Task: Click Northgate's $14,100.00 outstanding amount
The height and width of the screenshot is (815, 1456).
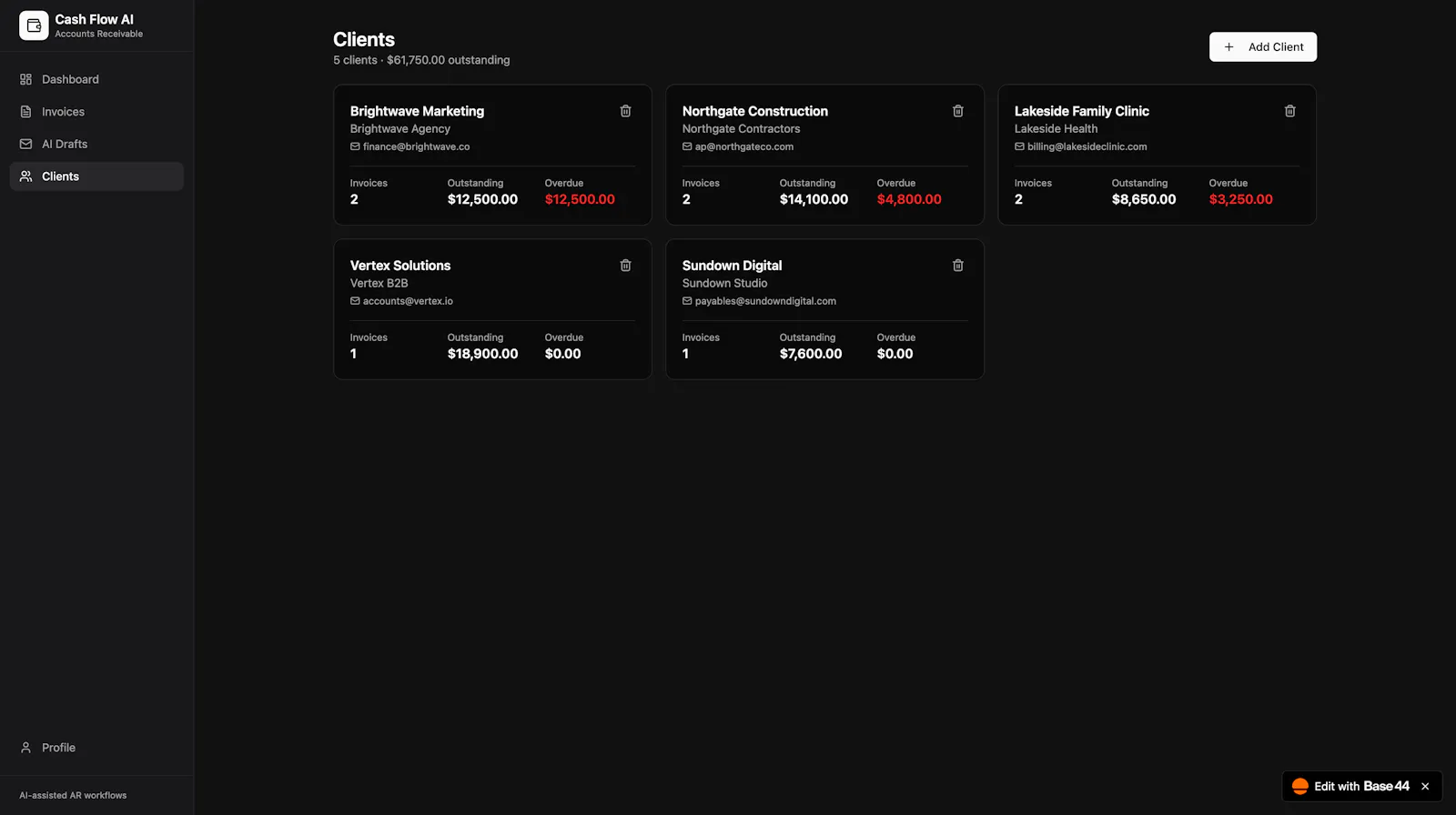Action: point(814,199)
